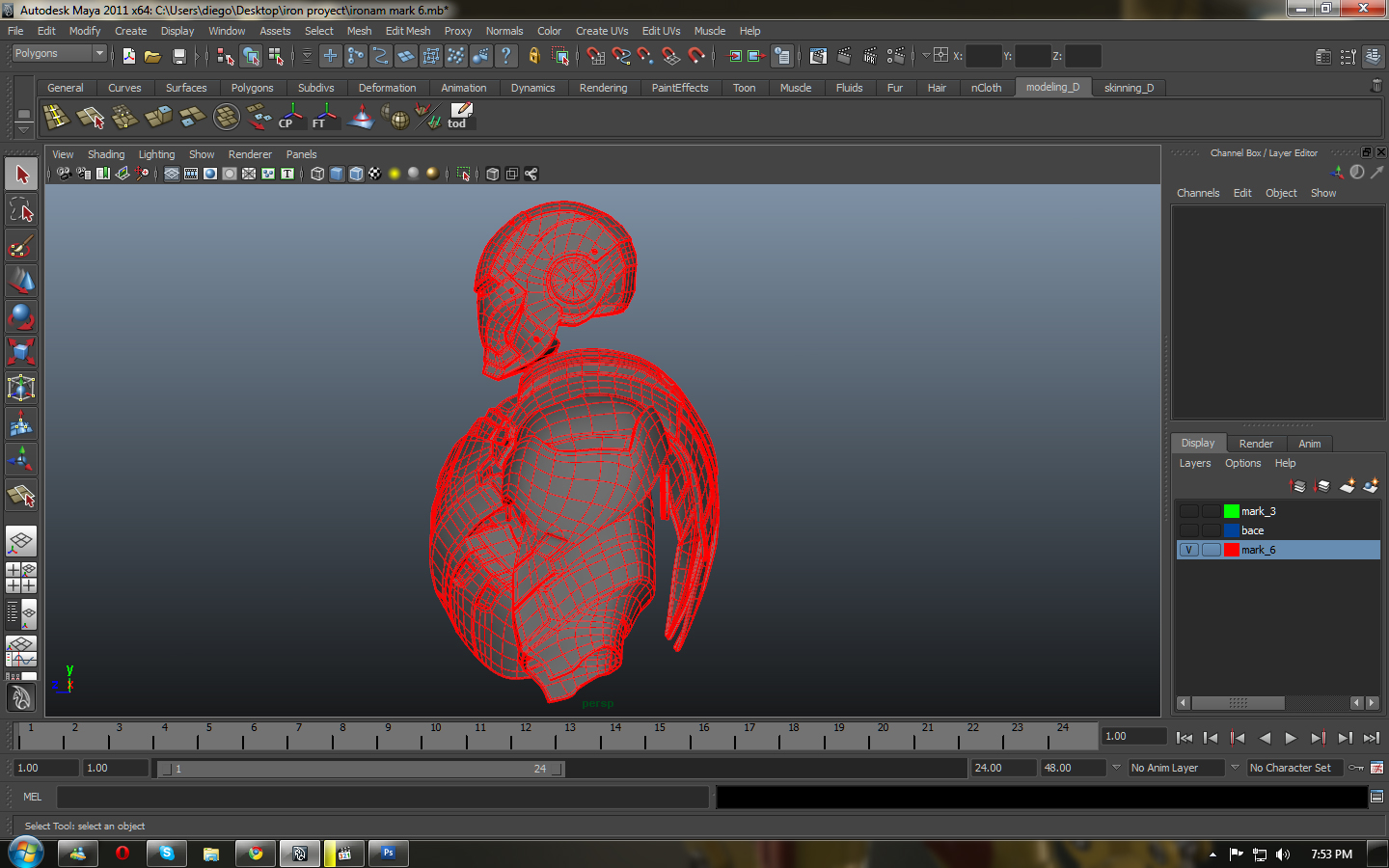
Task: Open the Mesh menu
Action: (359, 31)
